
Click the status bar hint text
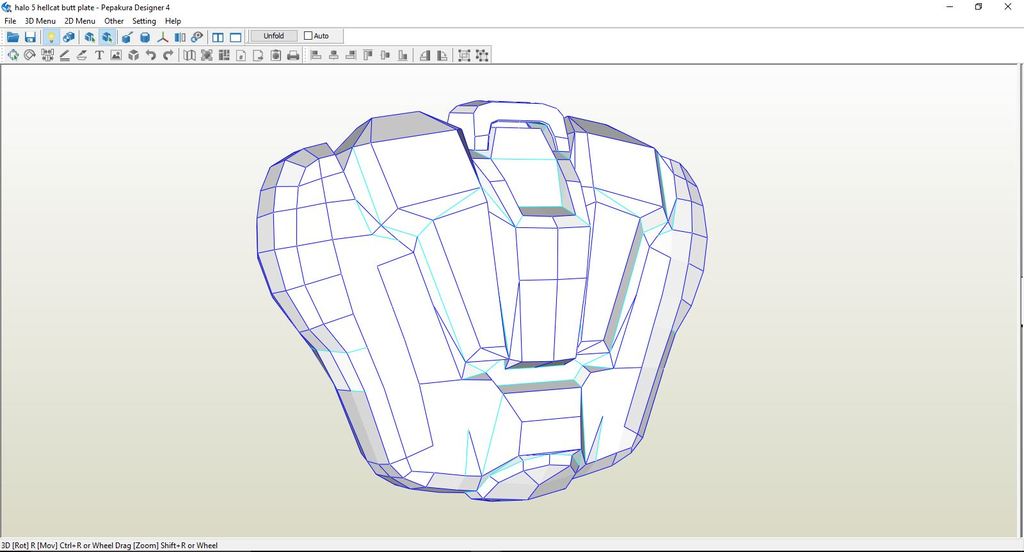pos(110,545)
